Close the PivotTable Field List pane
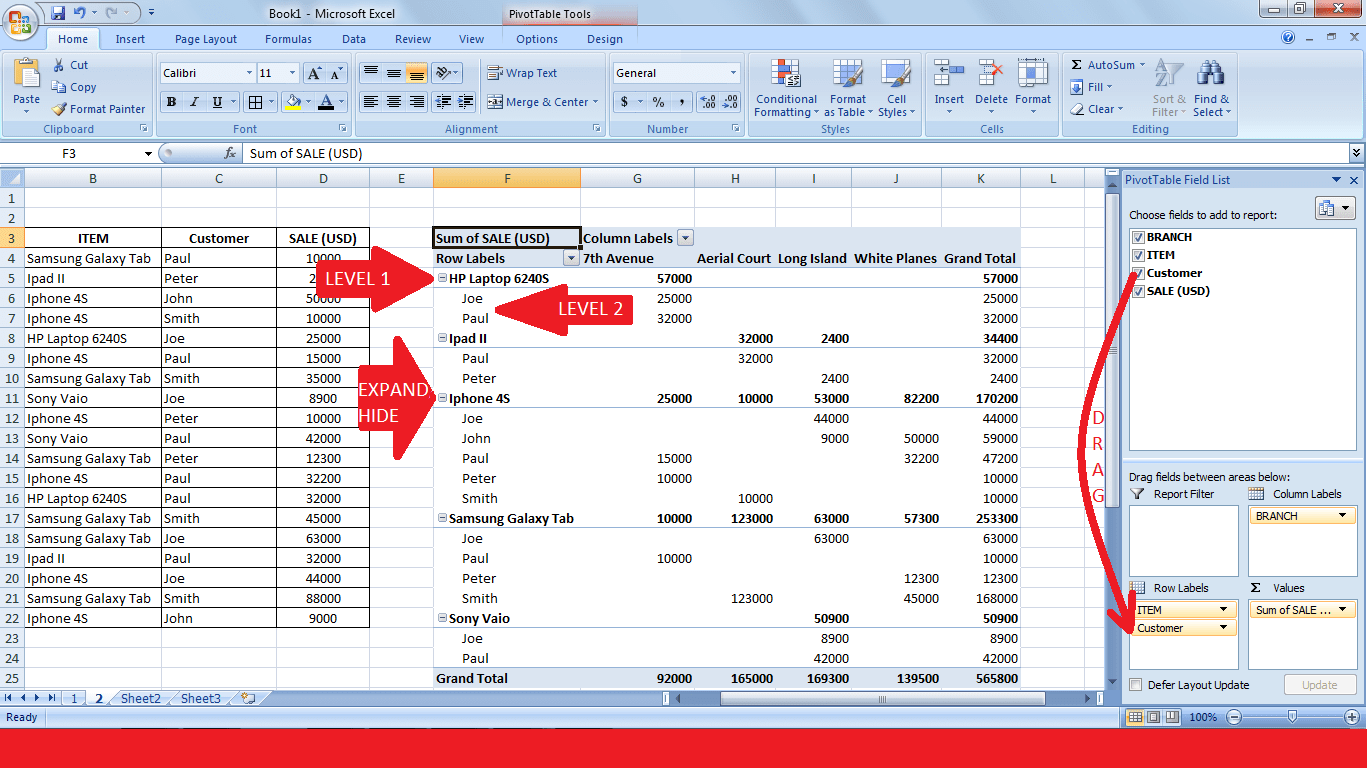Image resolution: width=1367 pixels, height=768 pixels. click(x=1354, y=180)
